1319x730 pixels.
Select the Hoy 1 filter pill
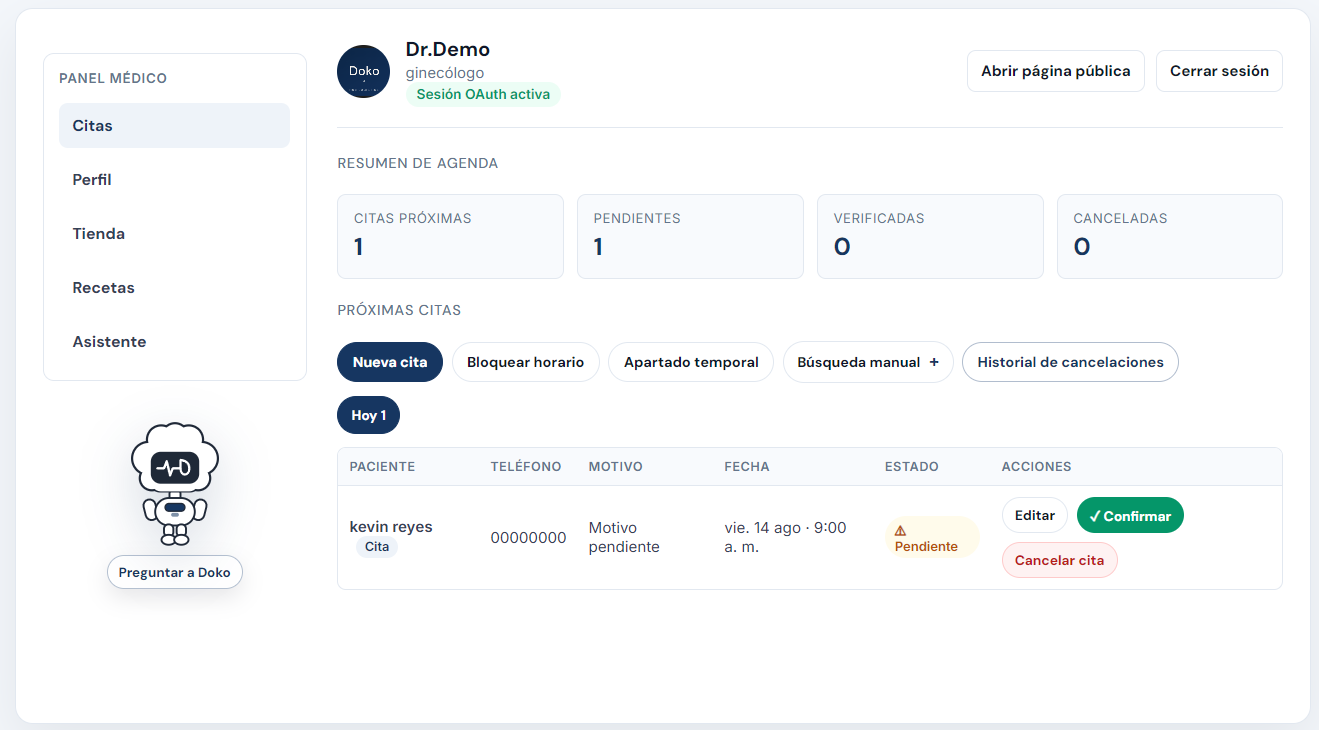(x=368, y=415)
